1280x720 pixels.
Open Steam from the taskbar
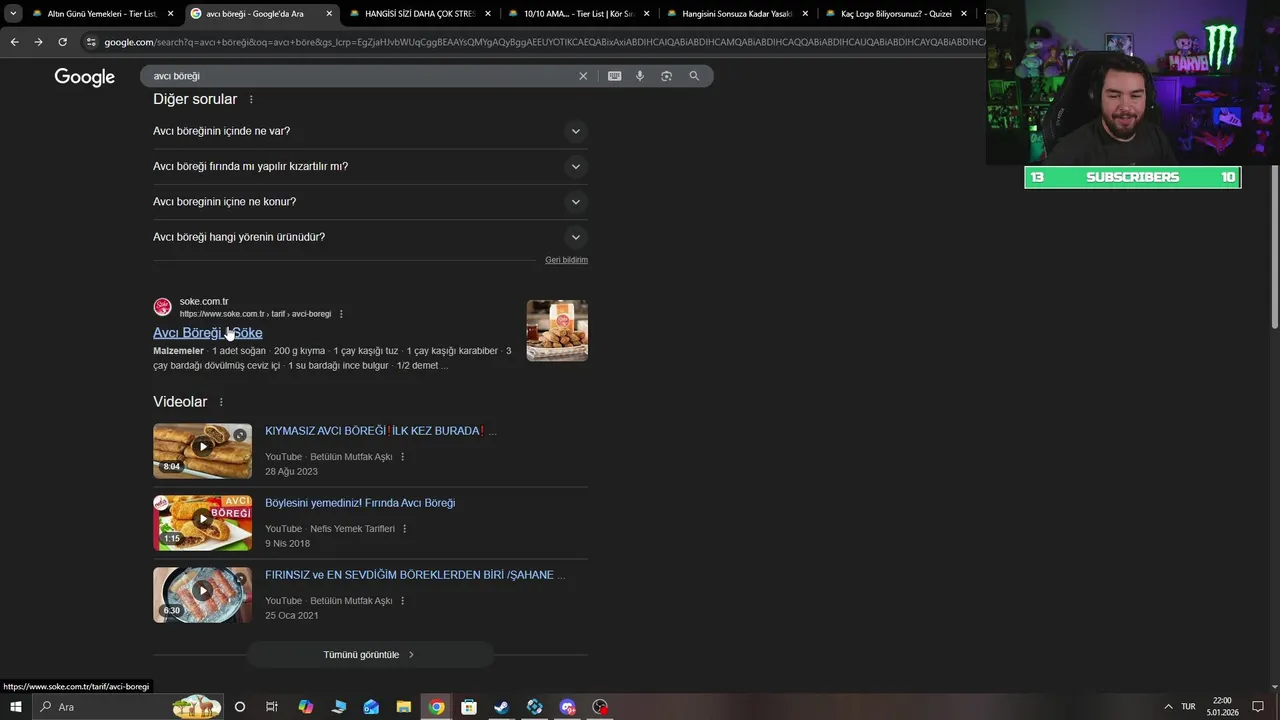[502, 707]
